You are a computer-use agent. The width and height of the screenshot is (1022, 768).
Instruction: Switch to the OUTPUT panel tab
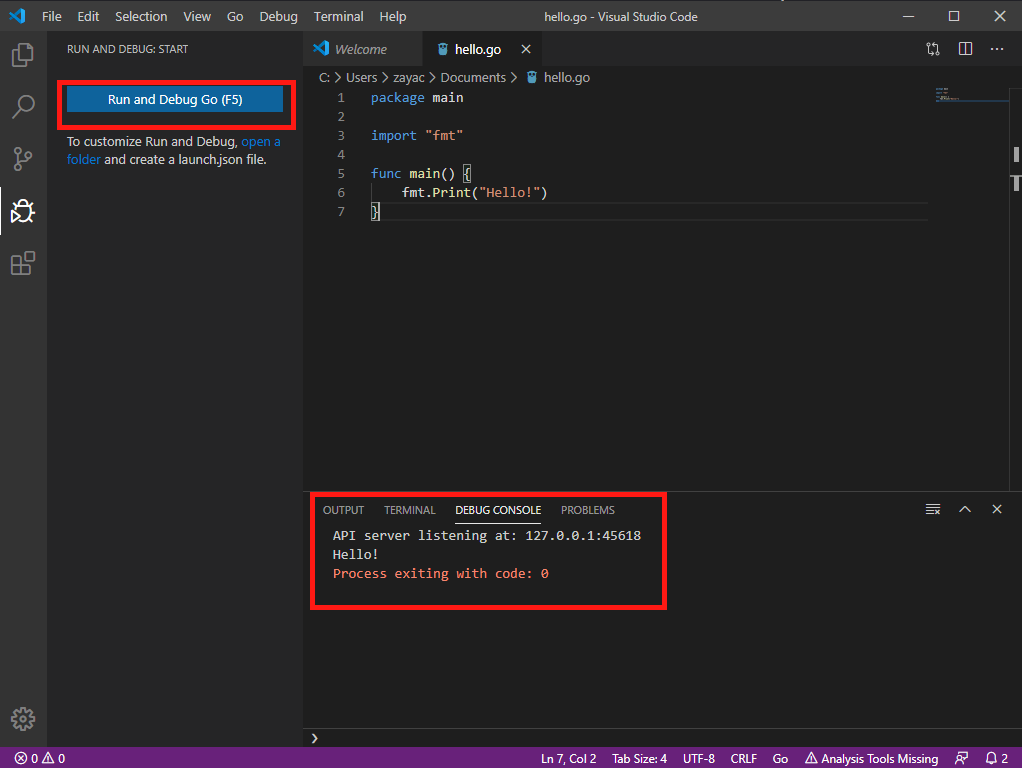click(343, 510)
